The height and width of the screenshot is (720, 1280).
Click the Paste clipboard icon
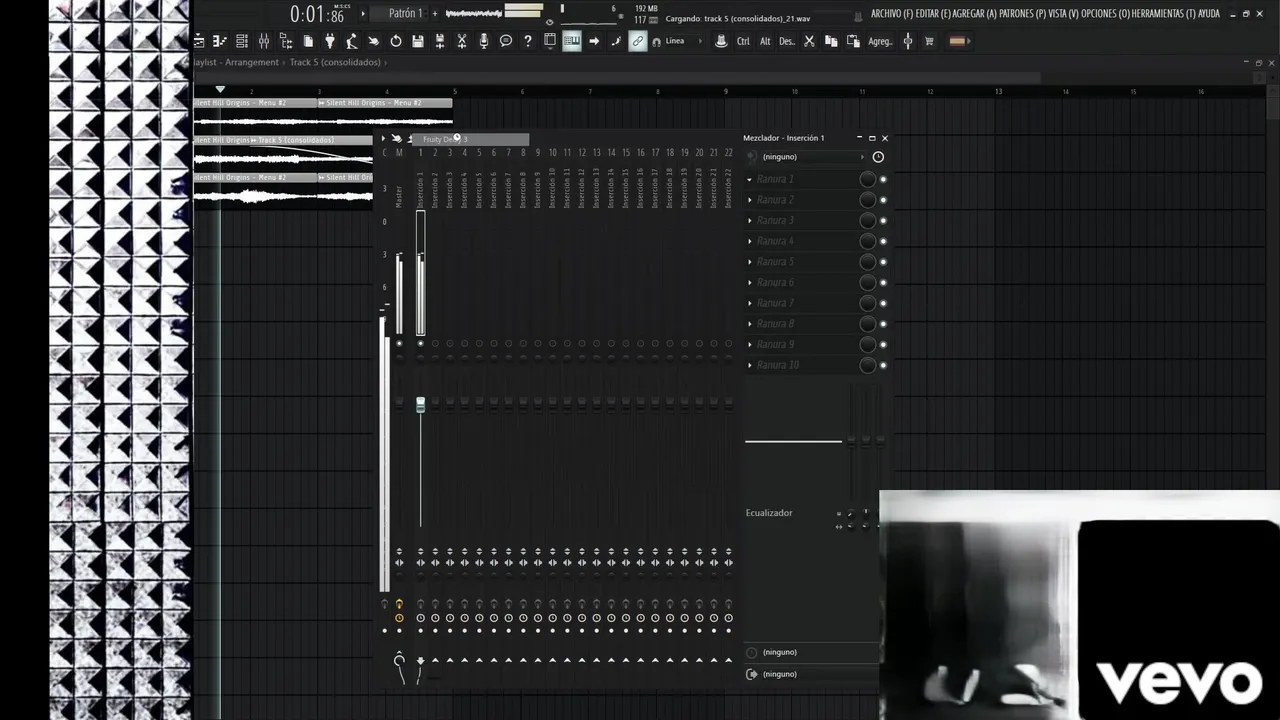(853, 41)
